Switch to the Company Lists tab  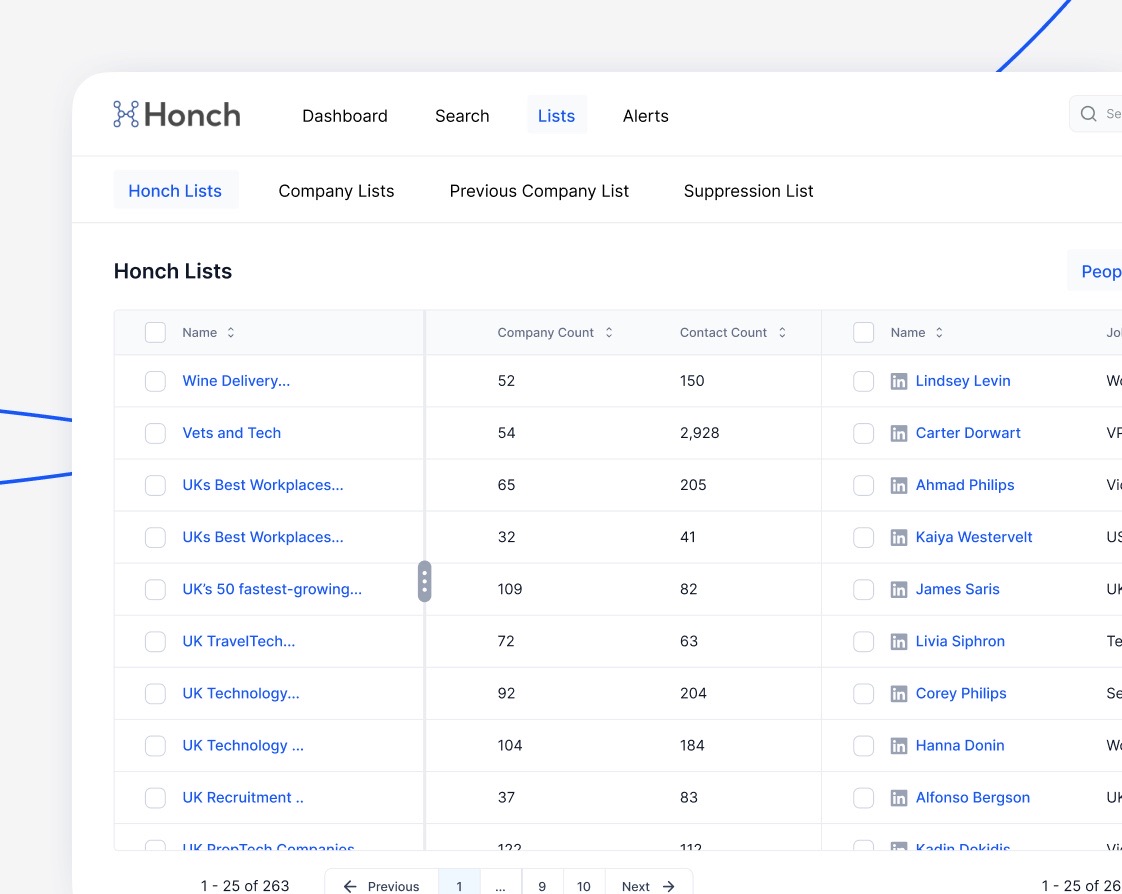(x=336, y=191)
